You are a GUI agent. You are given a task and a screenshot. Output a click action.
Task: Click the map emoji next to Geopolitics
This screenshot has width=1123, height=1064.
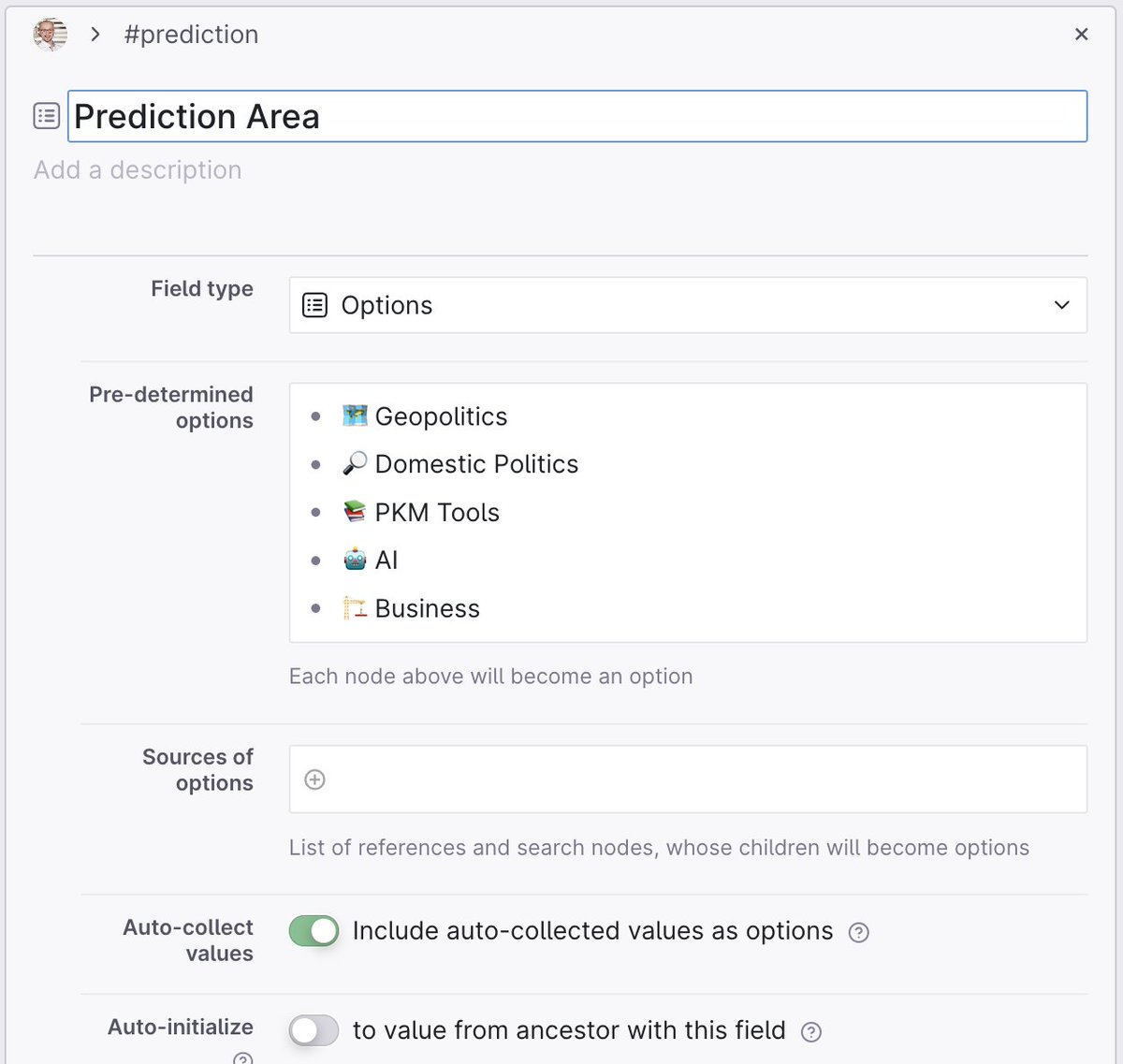(x=355, y=415)
